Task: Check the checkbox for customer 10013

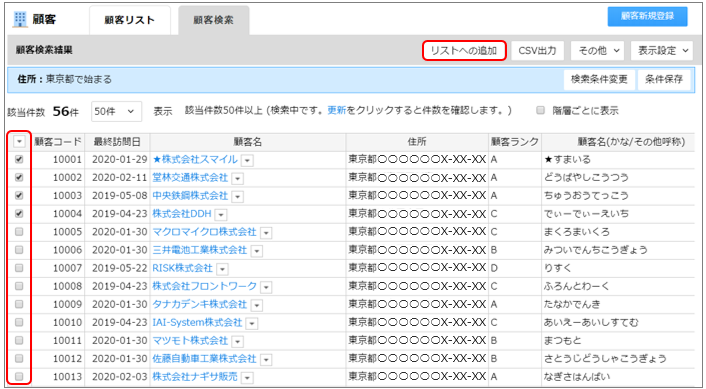Action: (x=19, y=376)
